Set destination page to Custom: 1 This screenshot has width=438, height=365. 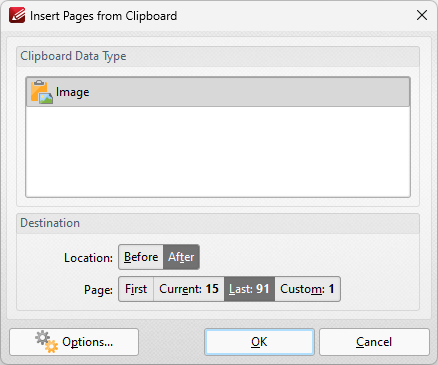click(307, 289)
